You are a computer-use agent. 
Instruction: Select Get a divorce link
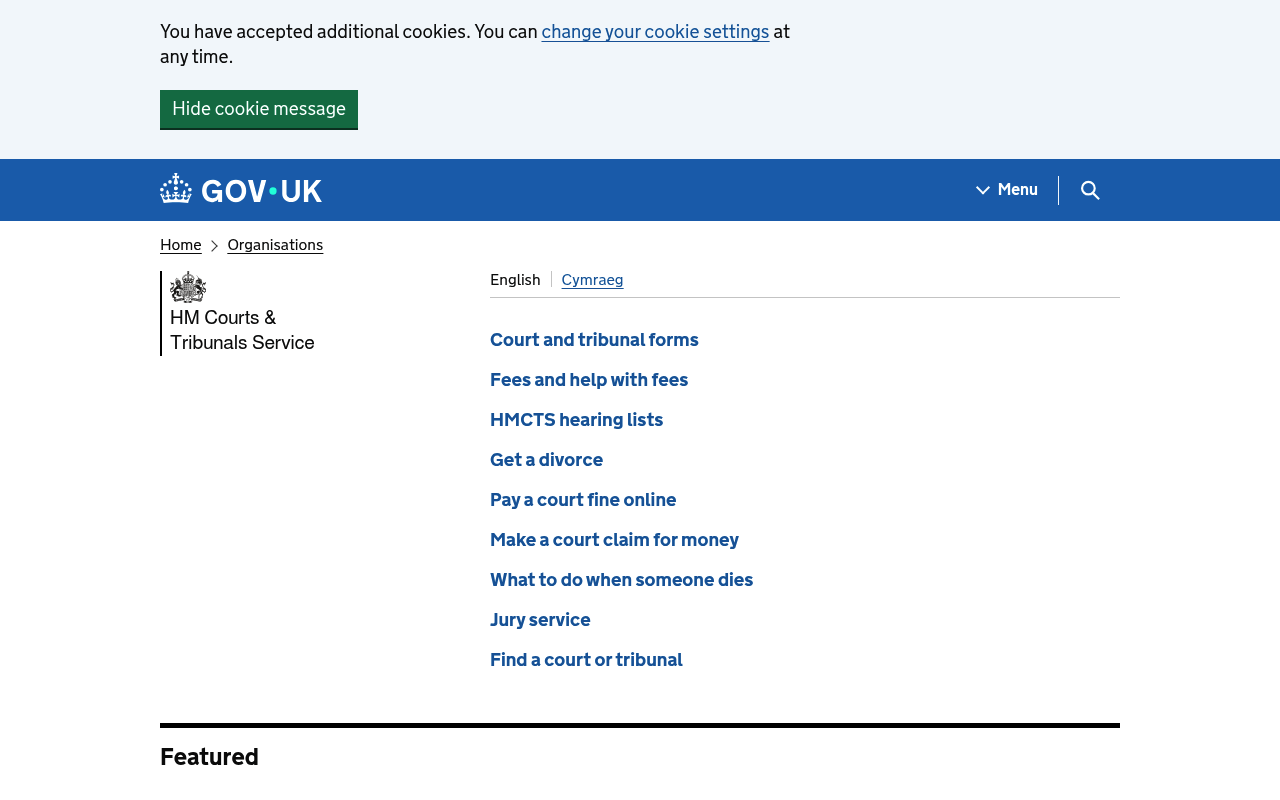pyautogui.click(x=546, y=460)
